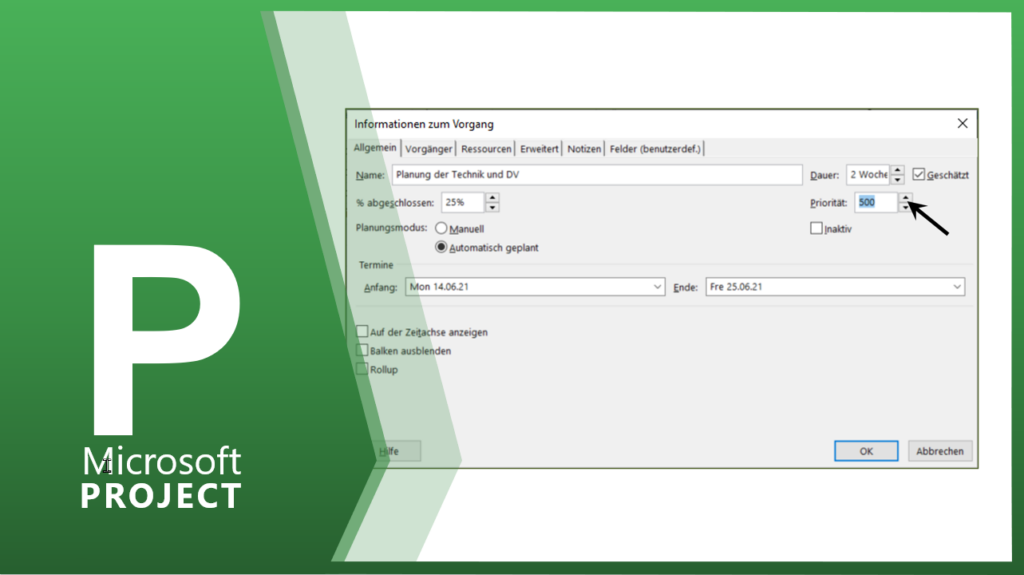Viewport: 1024px width, 575px height.
Task: Enable Auf der Zeitachse anzeigen
Action: [x=362, y=332]
